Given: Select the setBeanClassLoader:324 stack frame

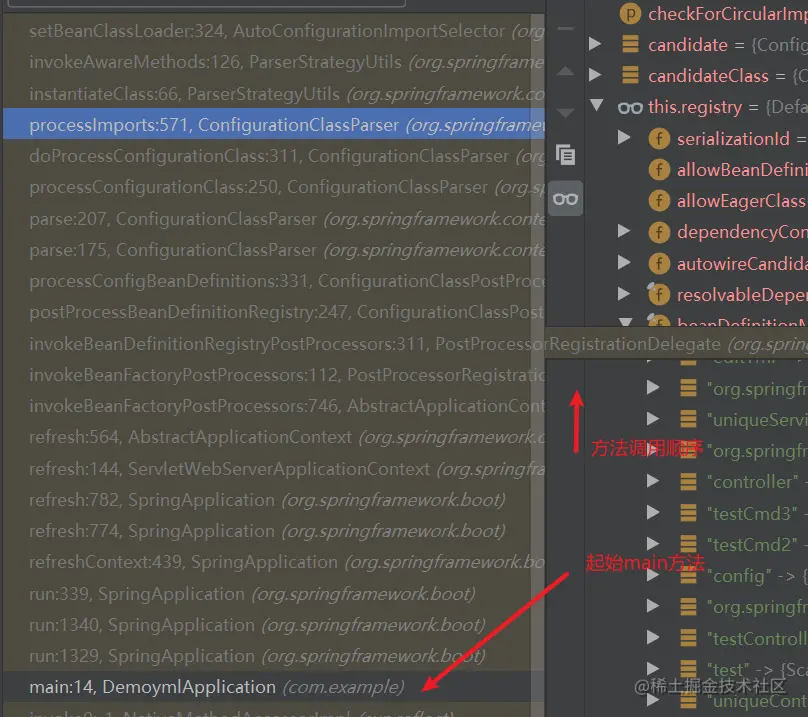Looking at the screenshot, I should 274,31.
